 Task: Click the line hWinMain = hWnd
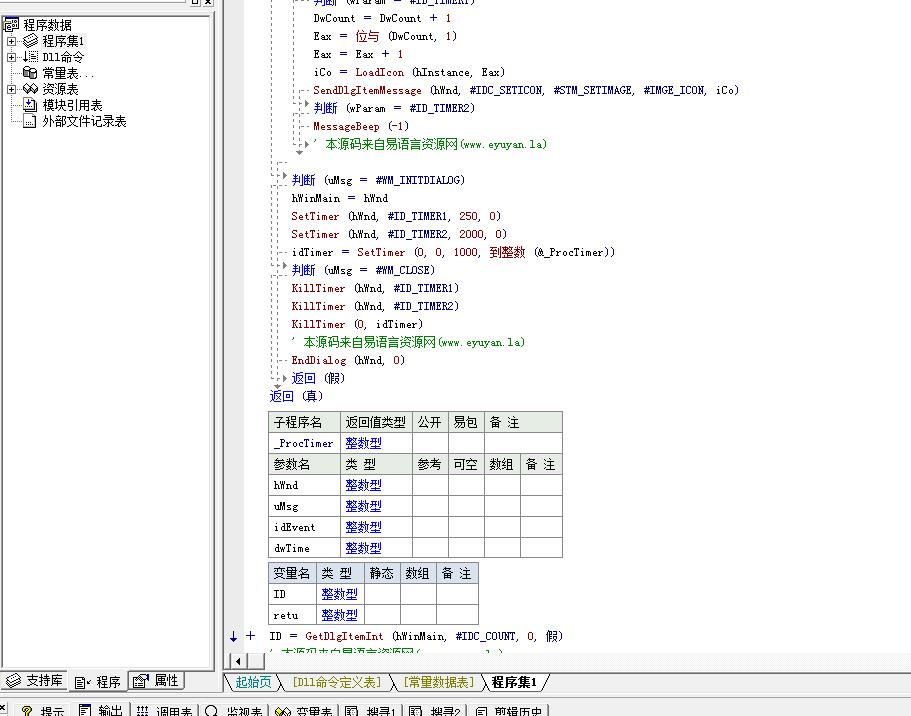point(340,198)
